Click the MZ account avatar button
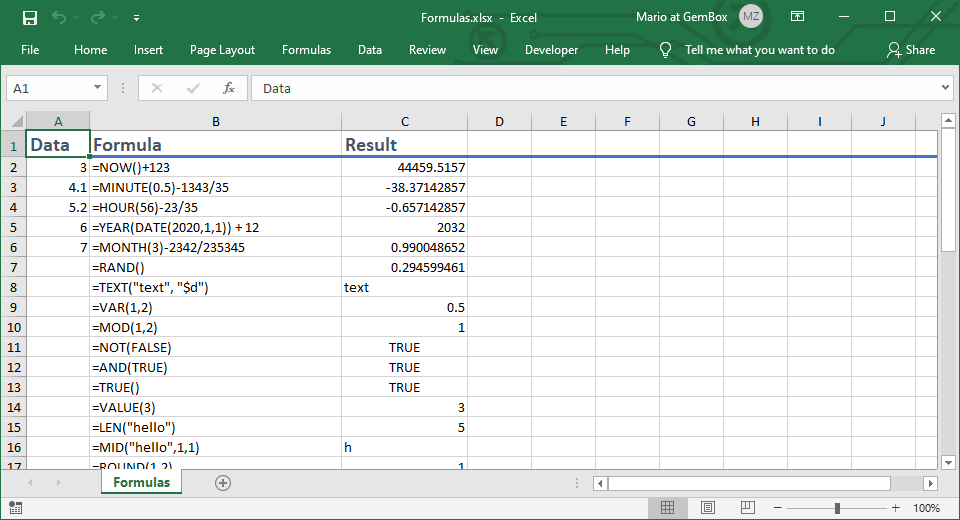 [x=751, y=17]
